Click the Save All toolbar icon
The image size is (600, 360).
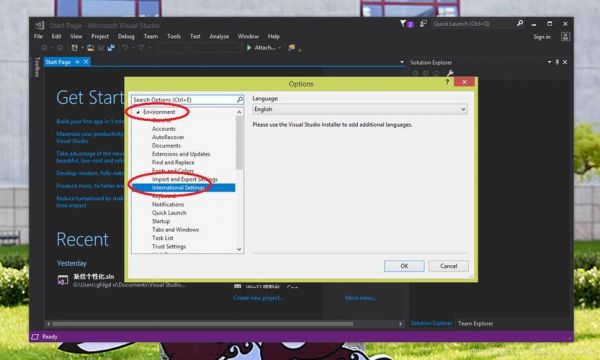point(111,48)
